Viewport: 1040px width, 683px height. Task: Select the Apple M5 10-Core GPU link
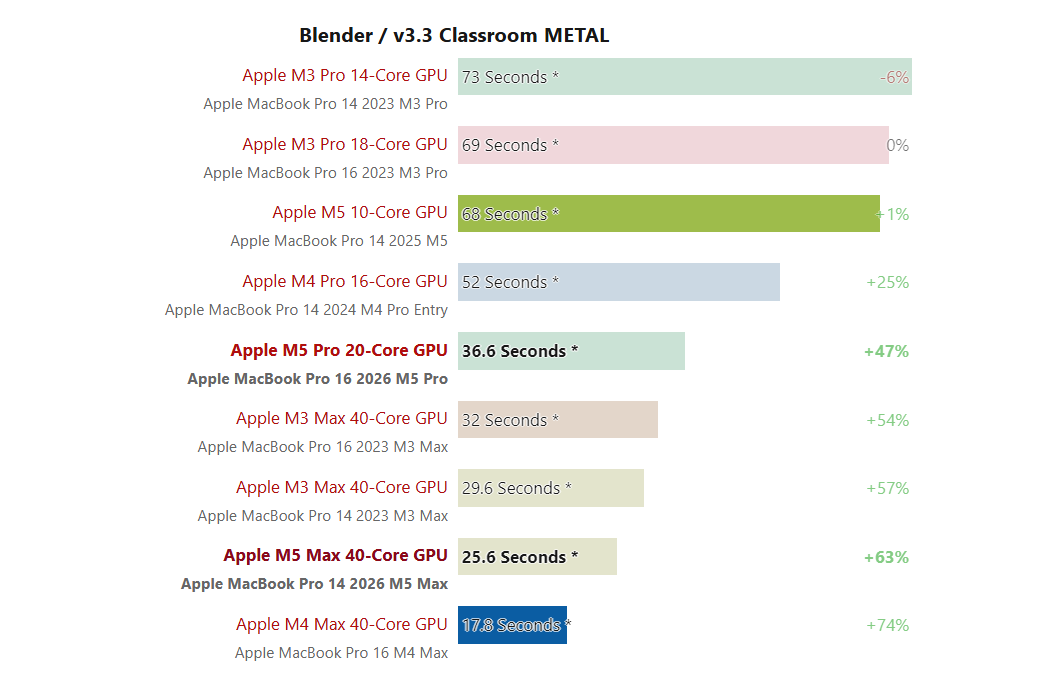359,213
